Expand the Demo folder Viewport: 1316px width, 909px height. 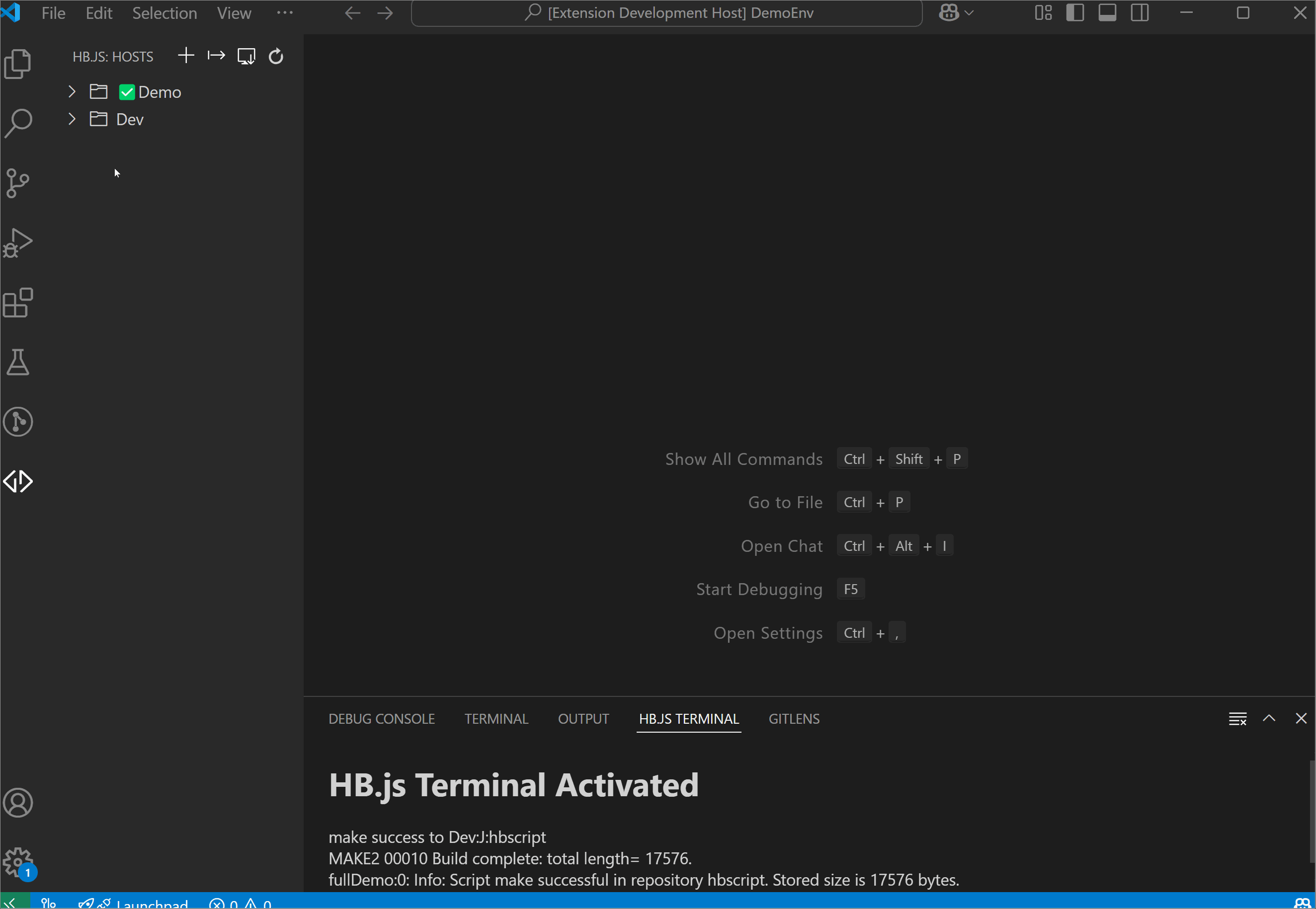tap(72, 92)
